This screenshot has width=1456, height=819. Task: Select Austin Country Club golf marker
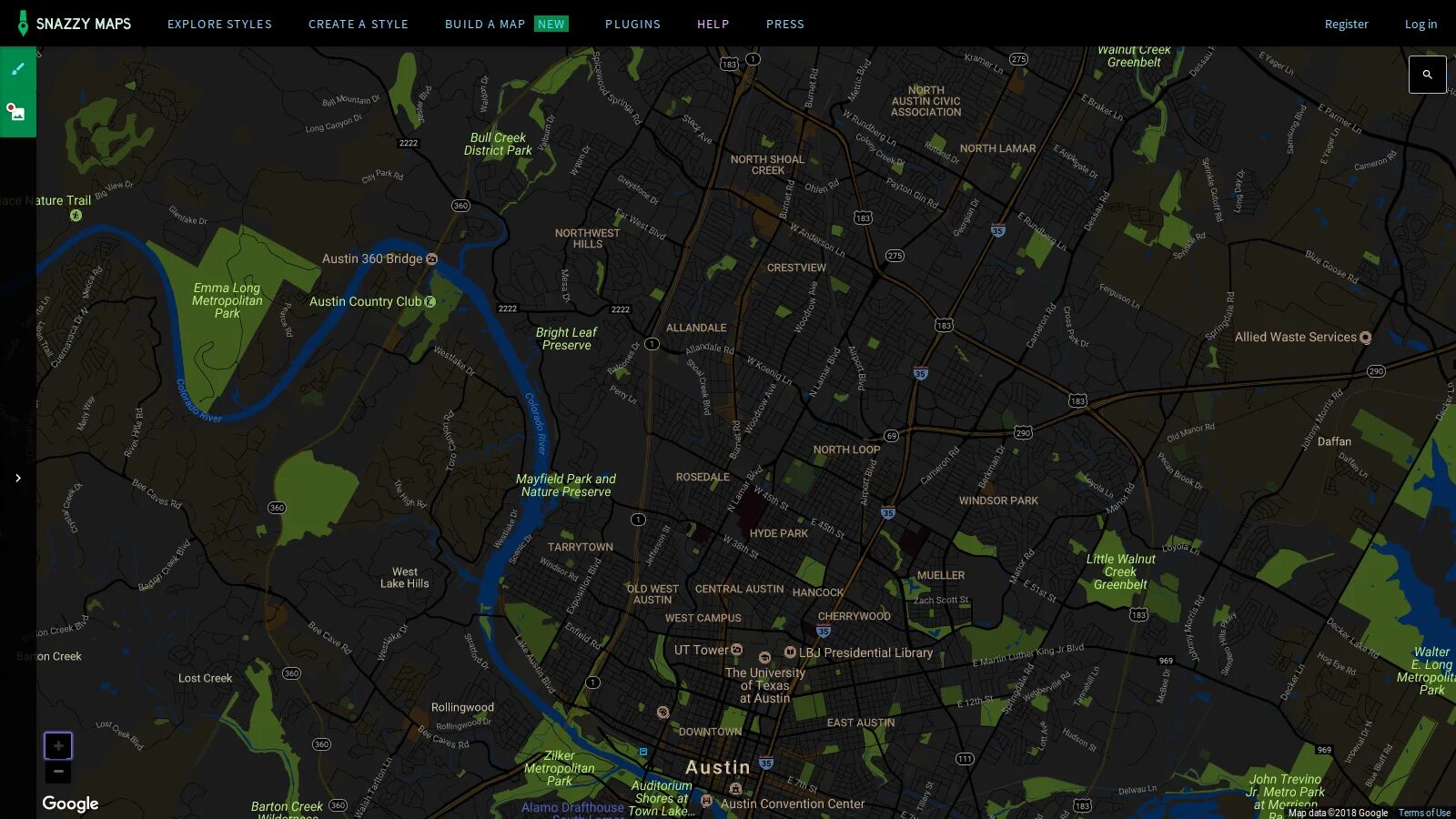tap(430, 301)
